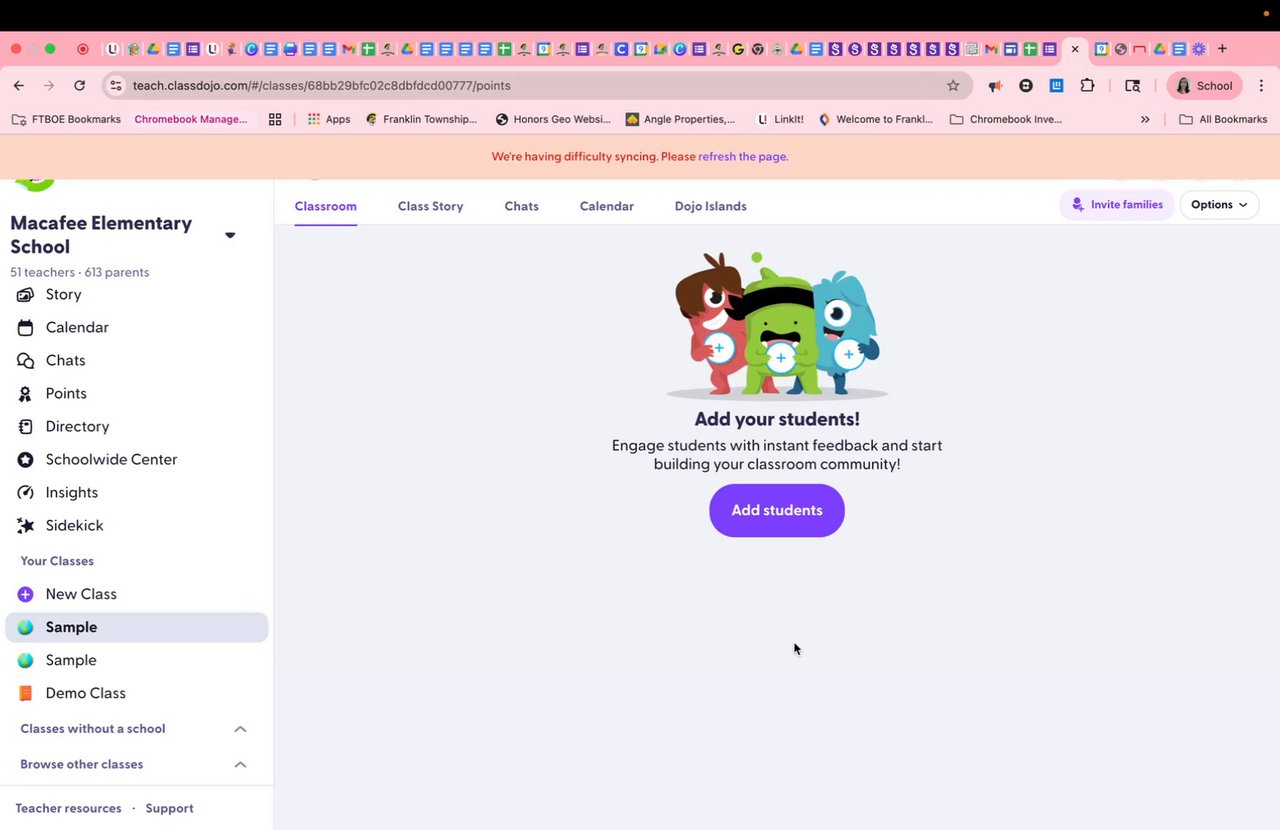The height and width of the screenshot is (830, 1280).
Task: View site information icon in address bar
Action: click(116, 86)
